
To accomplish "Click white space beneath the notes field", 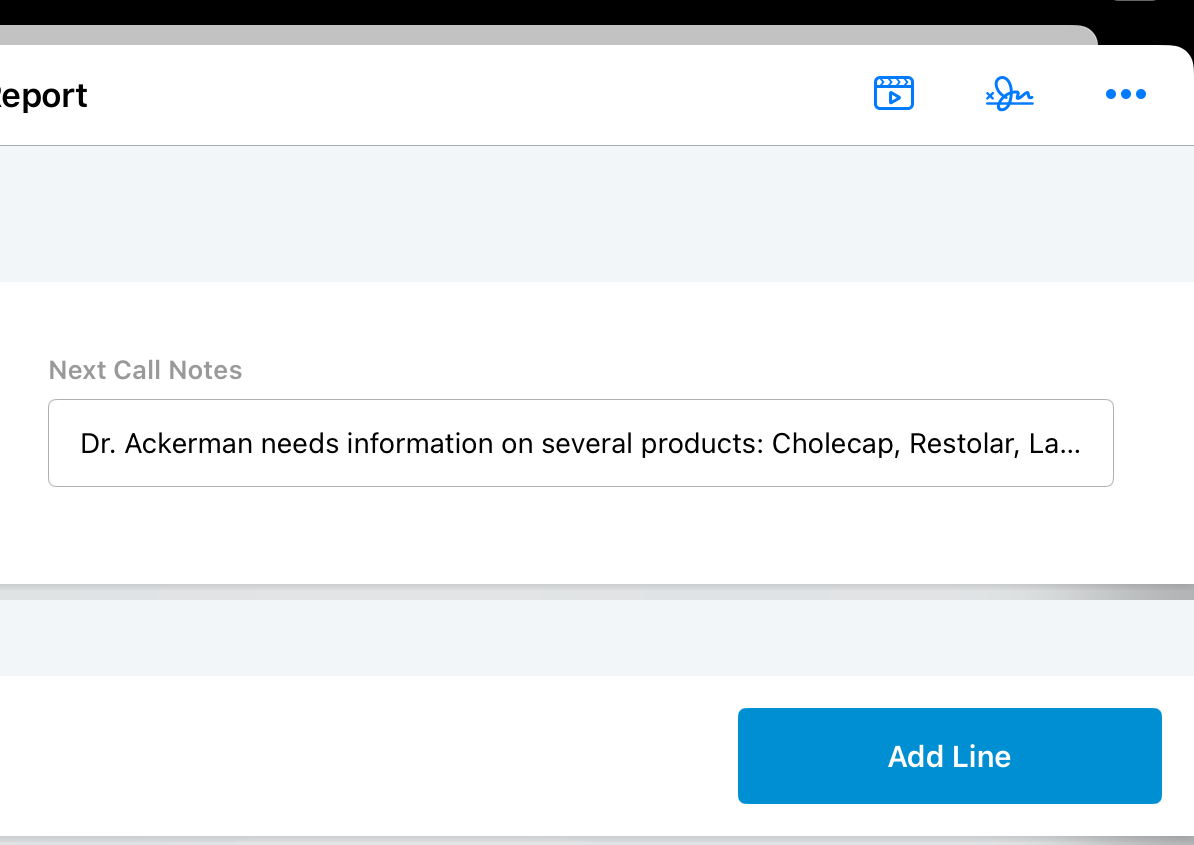I will (580, 535).
